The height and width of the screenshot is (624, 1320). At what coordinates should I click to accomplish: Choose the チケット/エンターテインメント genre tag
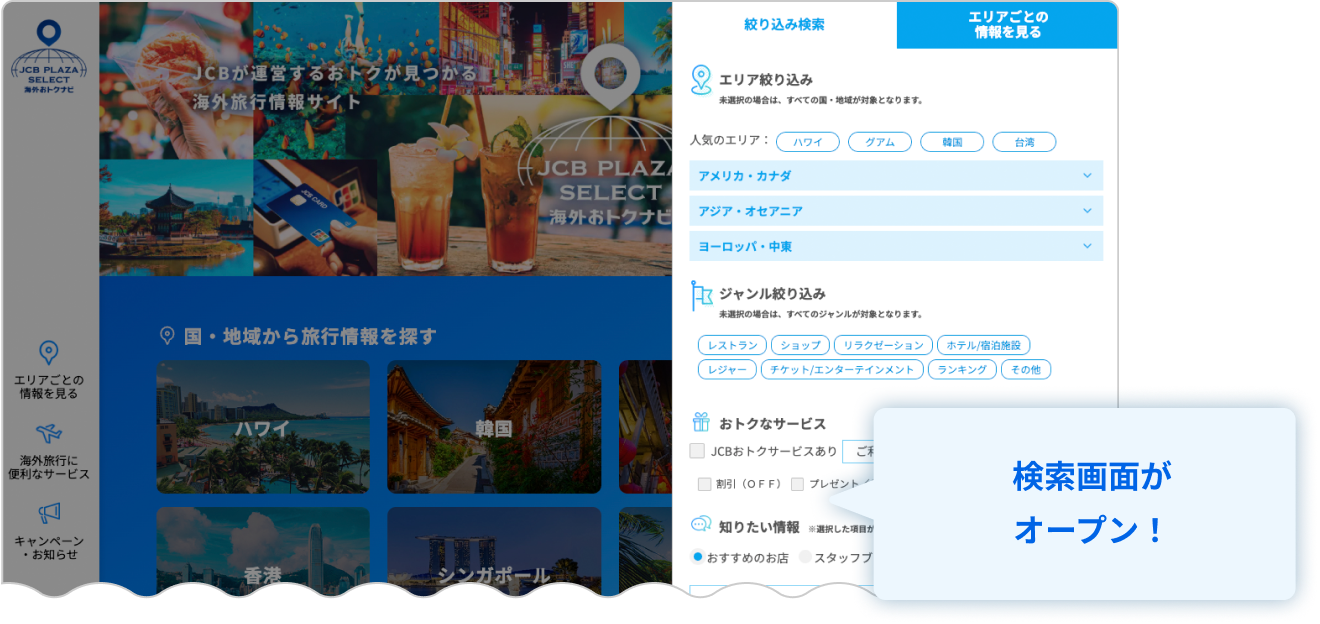(842, 370)
